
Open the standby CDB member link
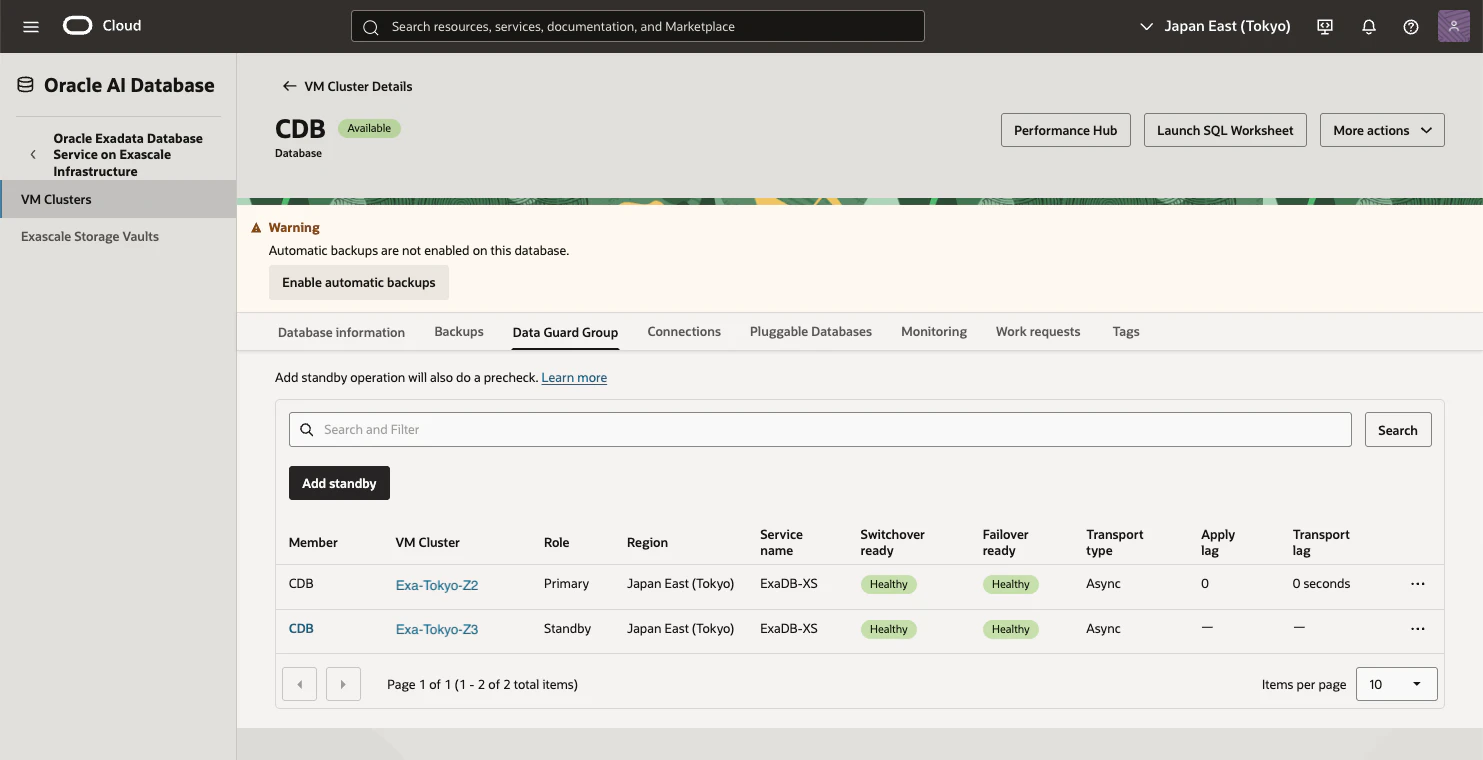point(301,629)
